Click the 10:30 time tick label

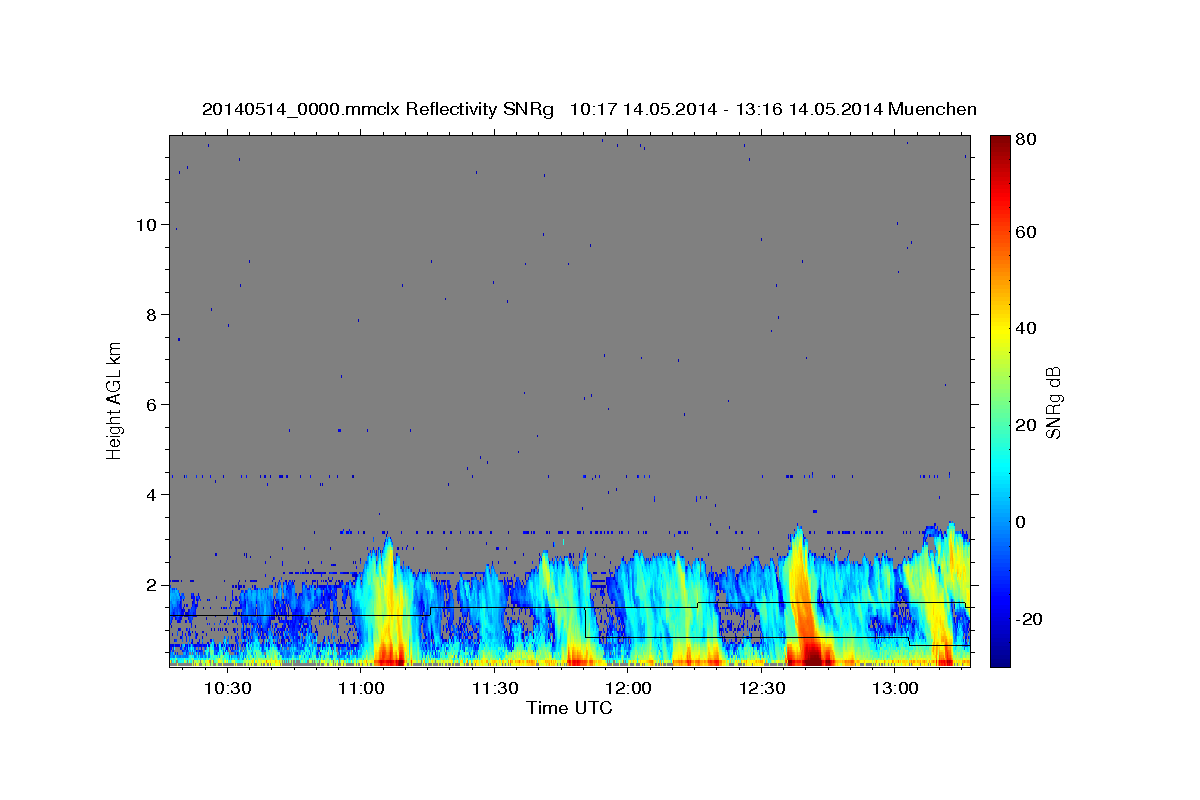click(x=228, y=689)
